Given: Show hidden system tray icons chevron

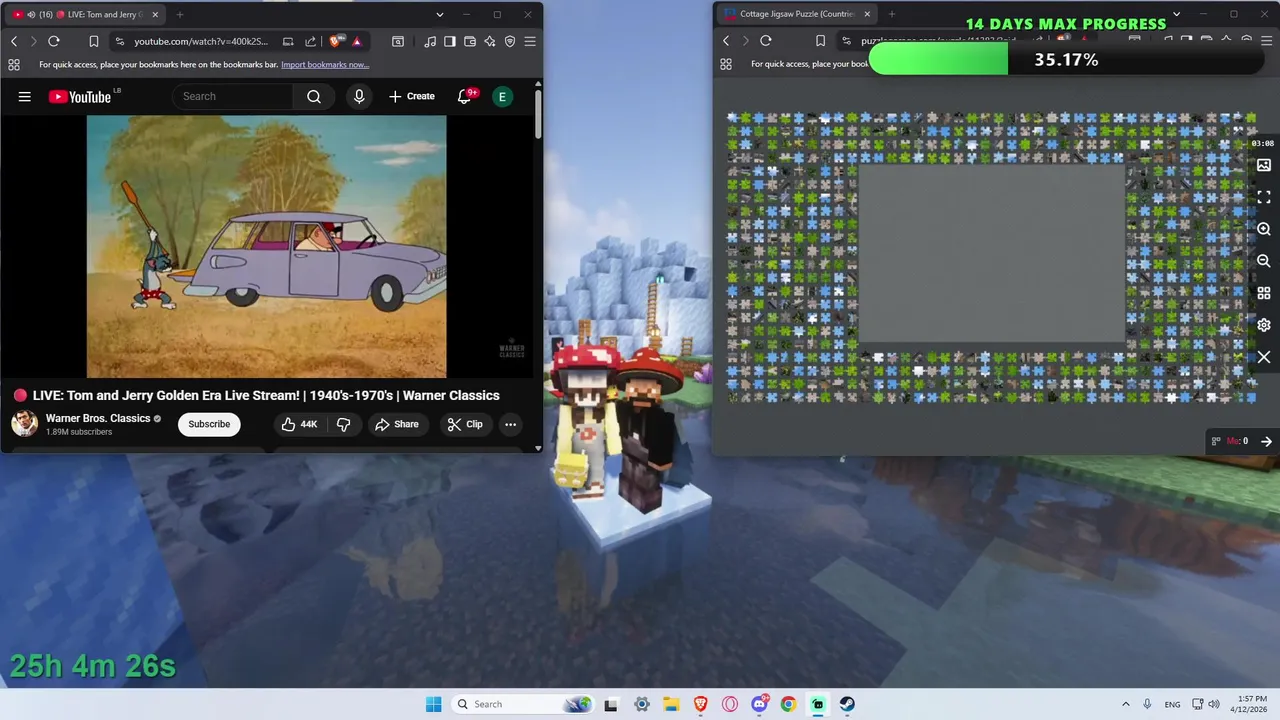Looking at the screenshot, I should [1126, 704].
